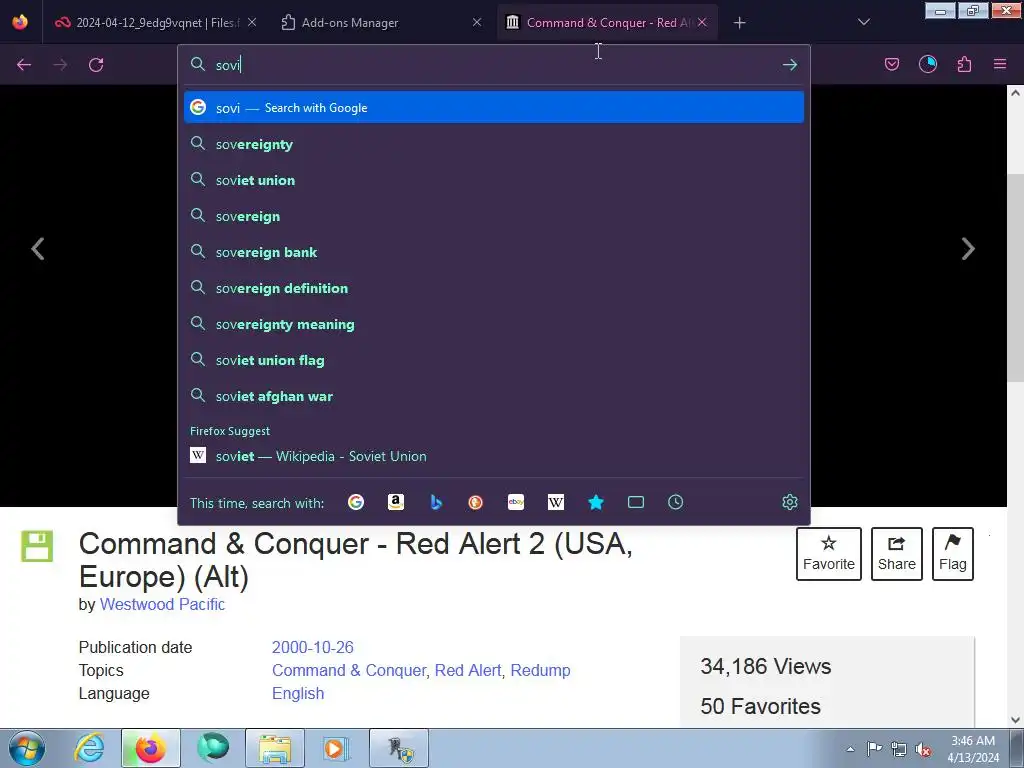Select 'sovi — Search with Google' suggestion
The image size is (1024, 768).
[x=494, y=108]
